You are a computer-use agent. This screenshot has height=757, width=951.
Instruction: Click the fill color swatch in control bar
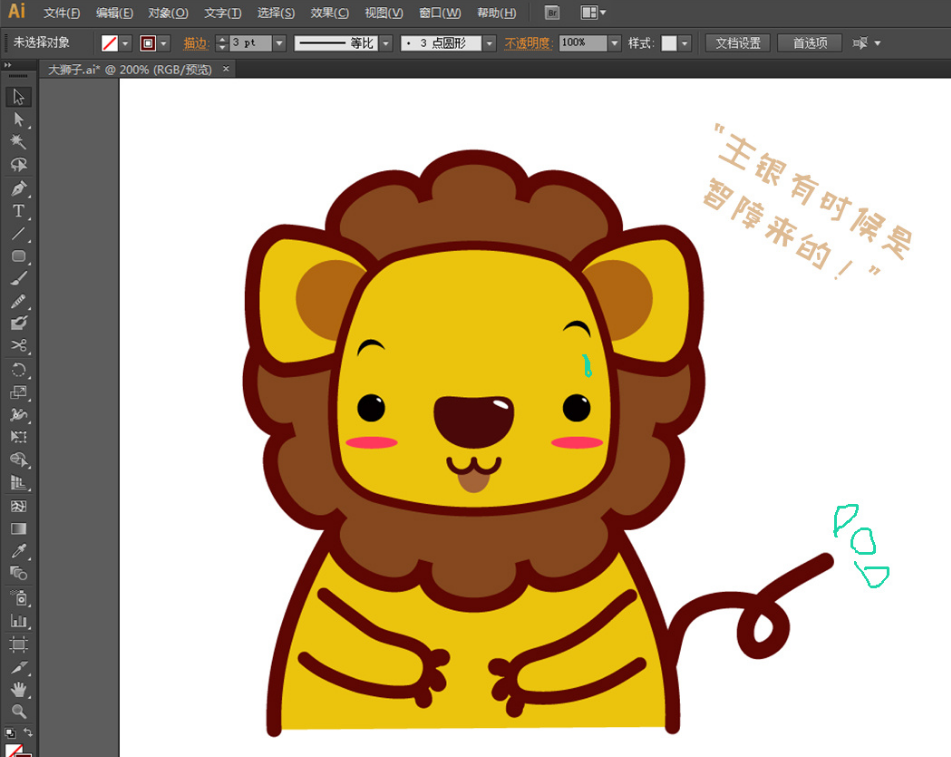110,43
